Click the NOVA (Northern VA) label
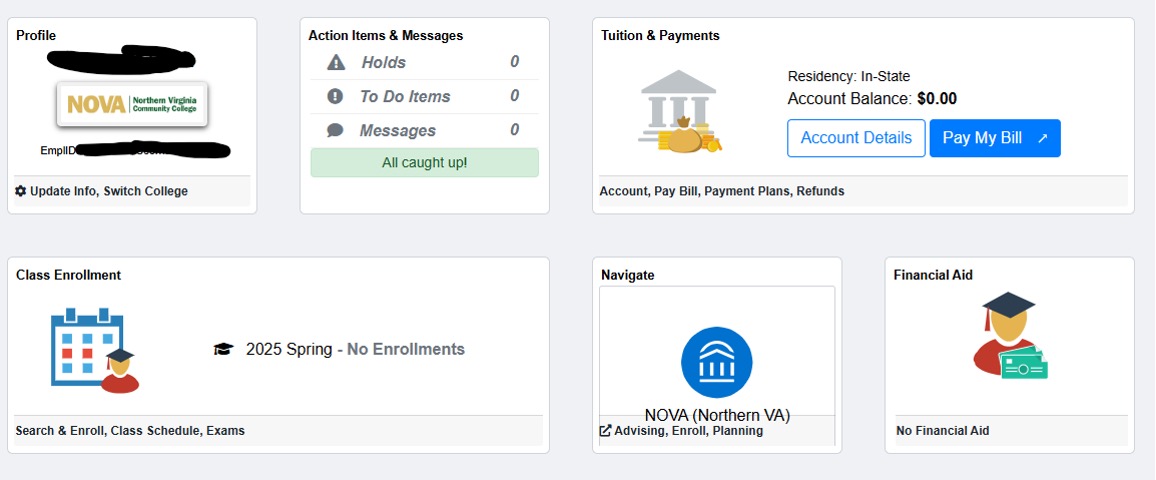This screenshot has height=480, width=1156. (717, 415)
